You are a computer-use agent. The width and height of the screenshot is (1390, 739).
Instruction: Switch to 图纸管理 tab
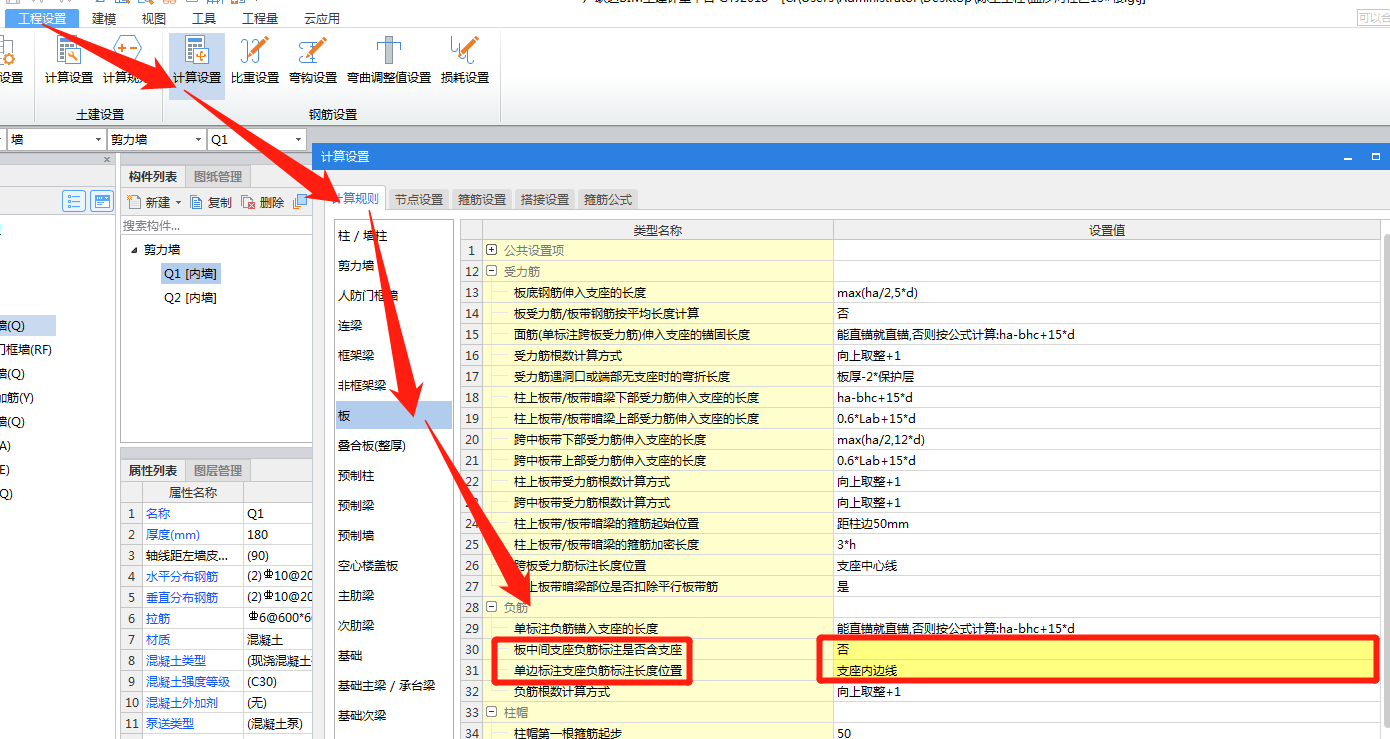(x=217, y=177)
